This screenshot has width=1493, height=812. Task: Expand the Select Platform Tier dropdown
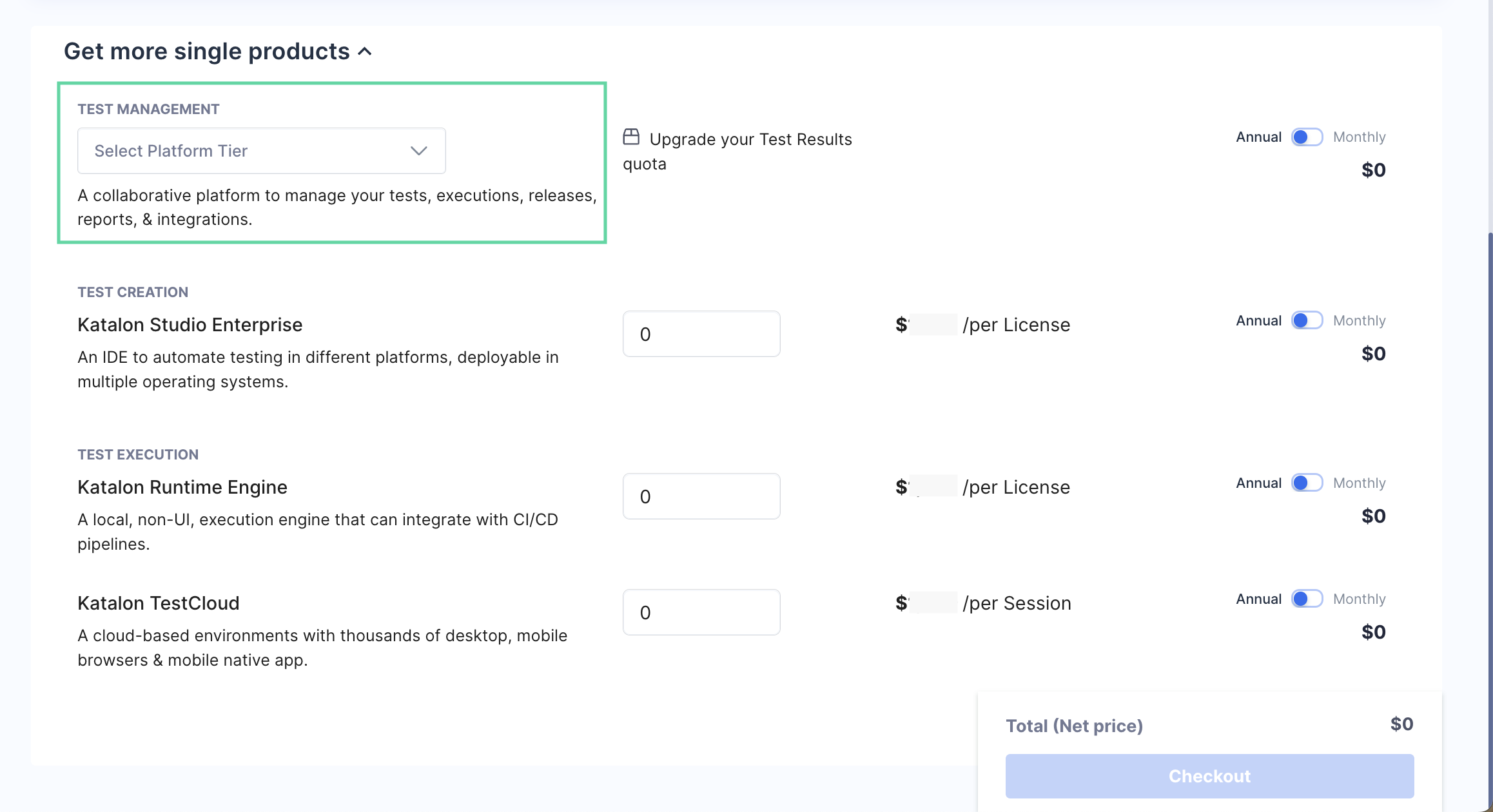coord(261,150)
